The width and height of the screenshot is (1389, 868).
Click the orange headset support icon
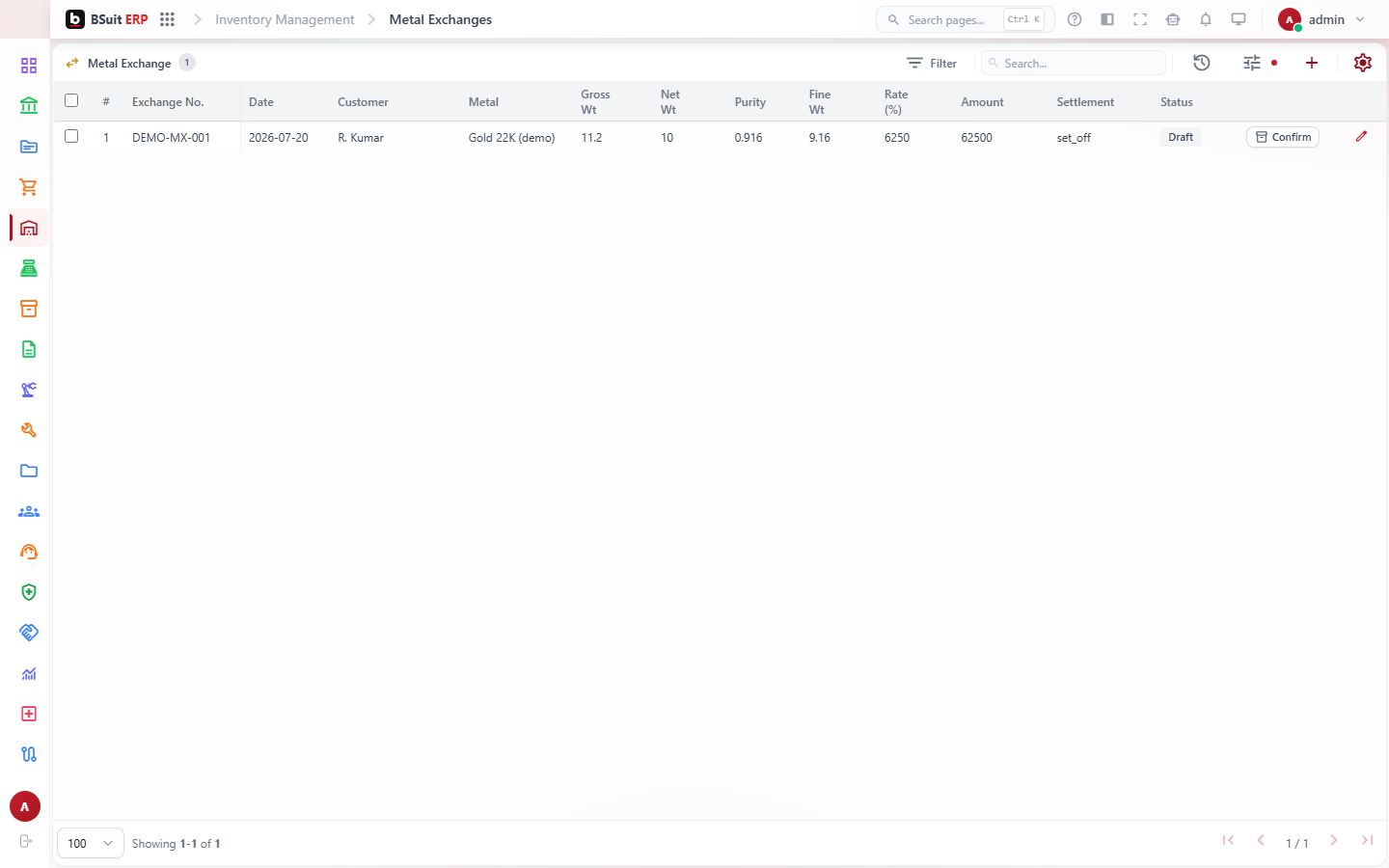pyautogui.click(x=29, y=552)
